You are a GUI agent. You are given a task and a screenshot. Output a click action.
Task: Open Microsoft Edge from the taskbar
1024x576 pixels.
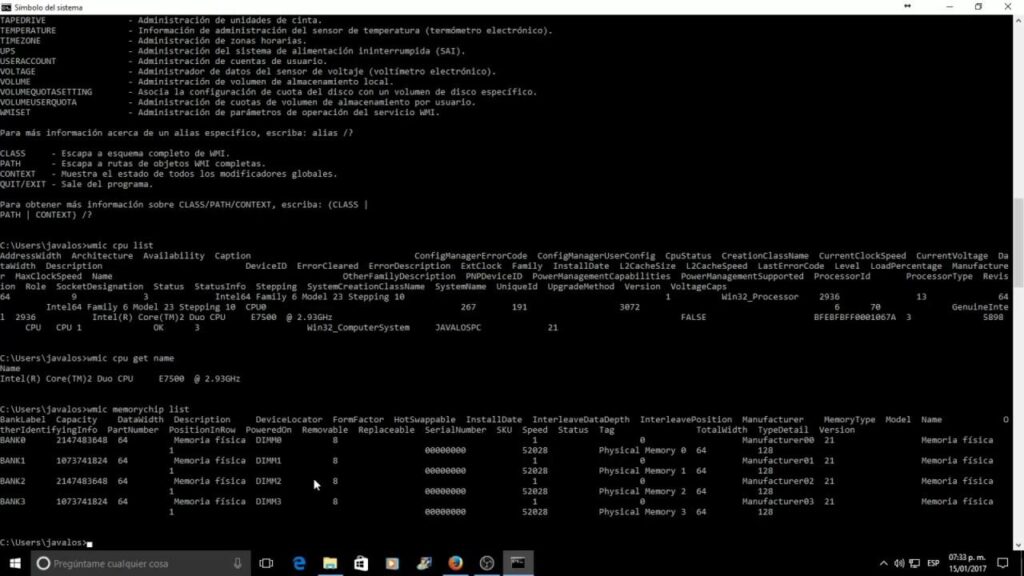(x=299, y=563)
